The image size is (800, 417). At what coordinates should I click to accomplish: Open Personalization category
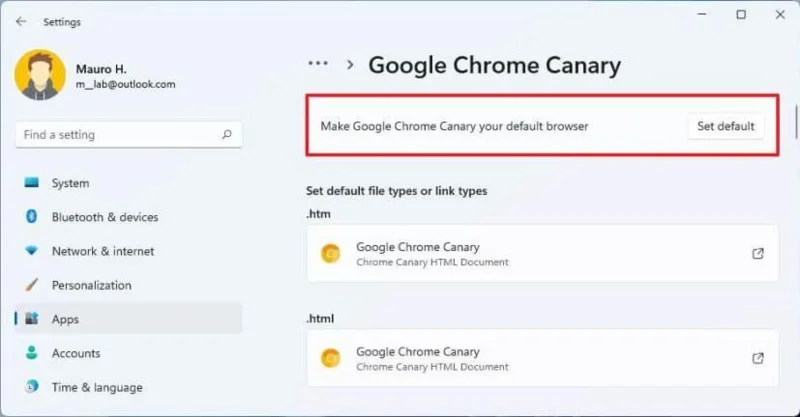129,285
